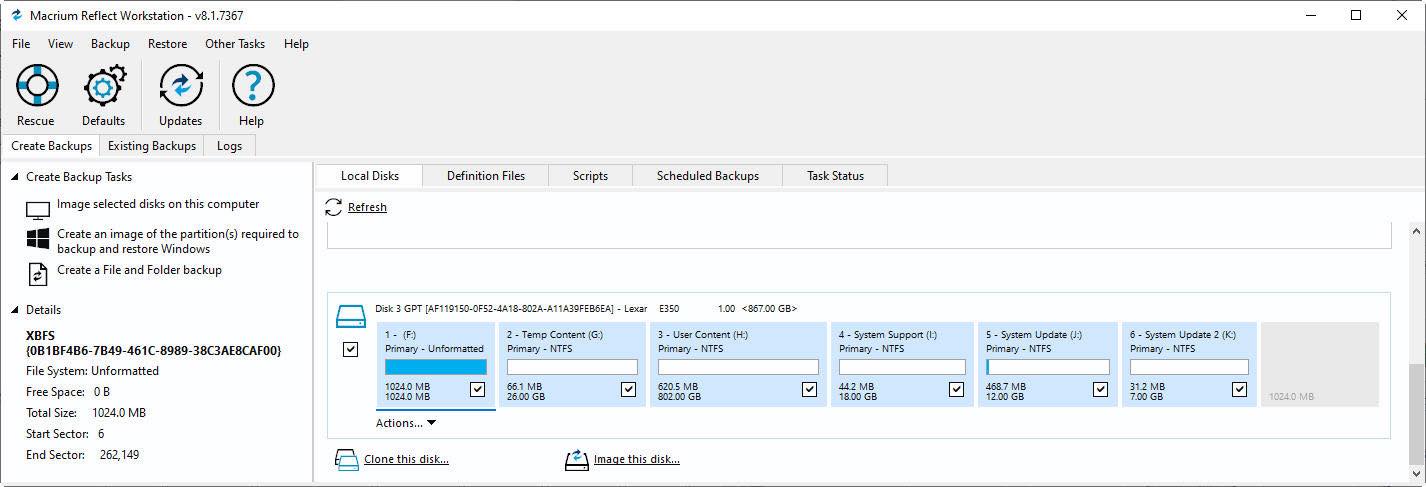Collapse the Create Backup Tasks section

(16, 177)
